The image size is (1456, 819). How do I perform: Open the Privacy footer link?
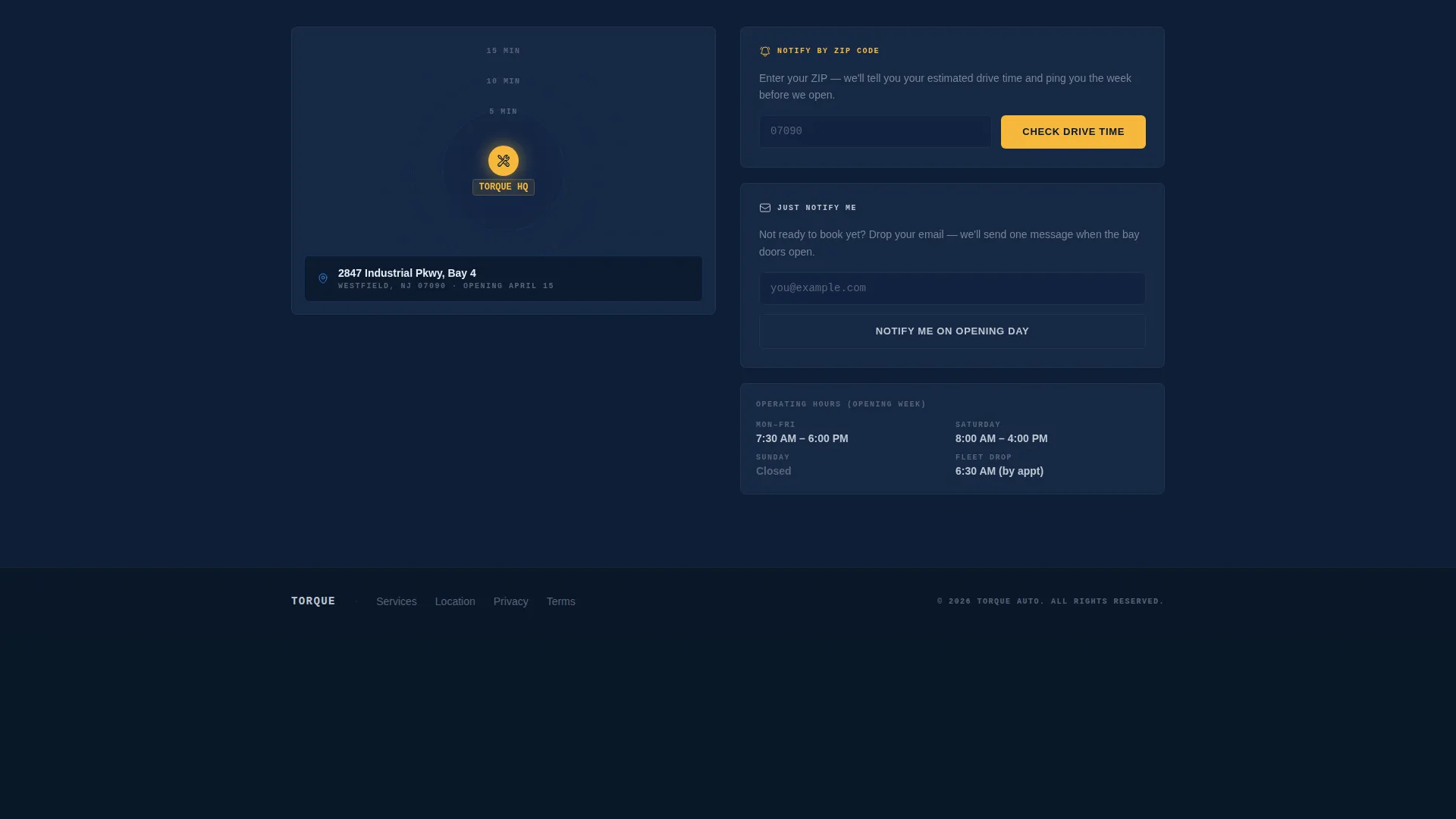pos(511,601)
